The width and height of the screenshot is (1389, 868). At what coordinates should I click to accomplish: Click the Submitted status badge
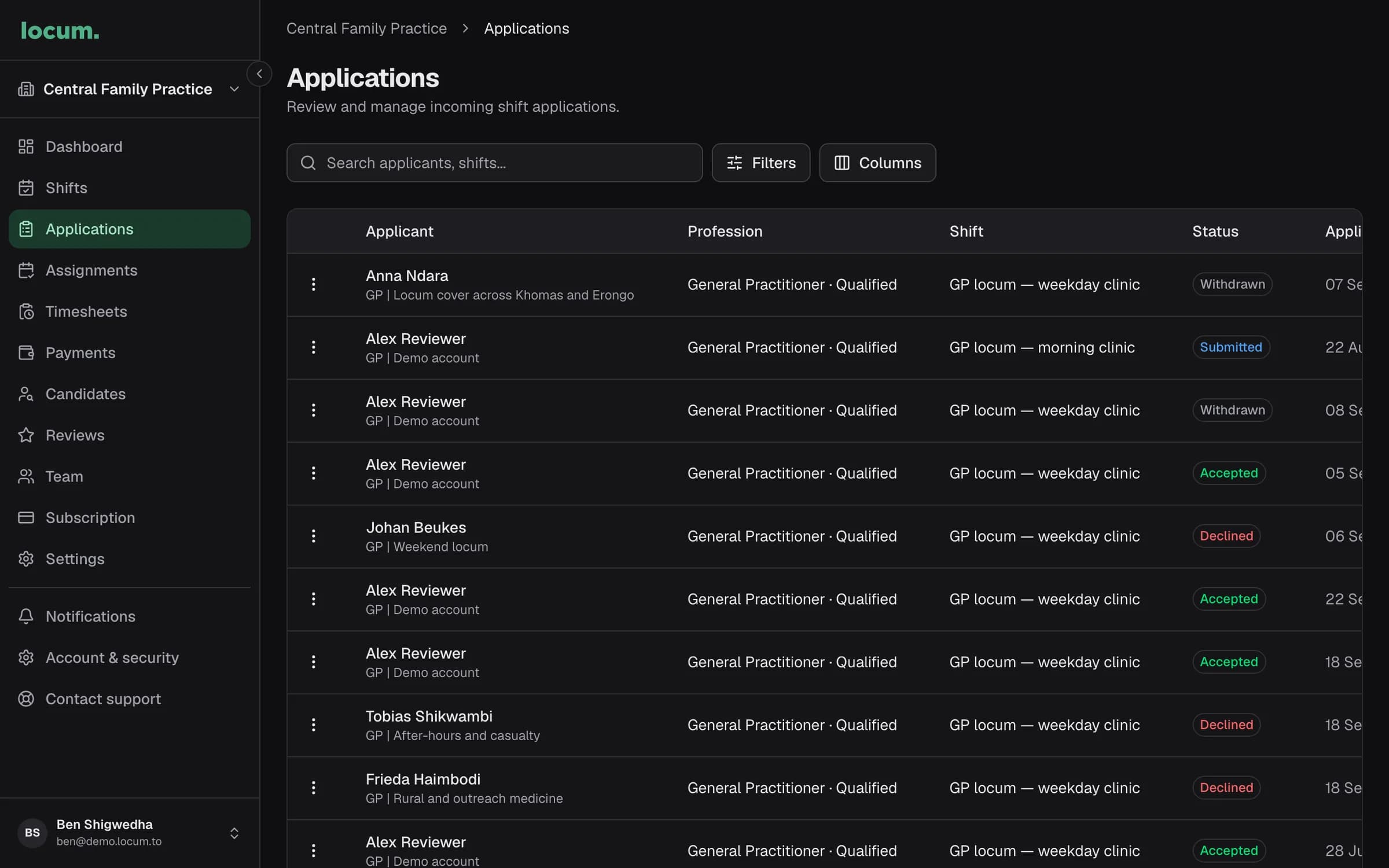[1230, 347]
